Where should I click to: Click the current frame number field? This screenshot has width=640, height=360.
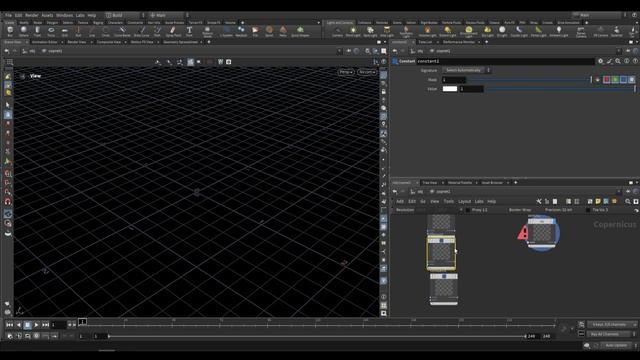click(58, 325)
